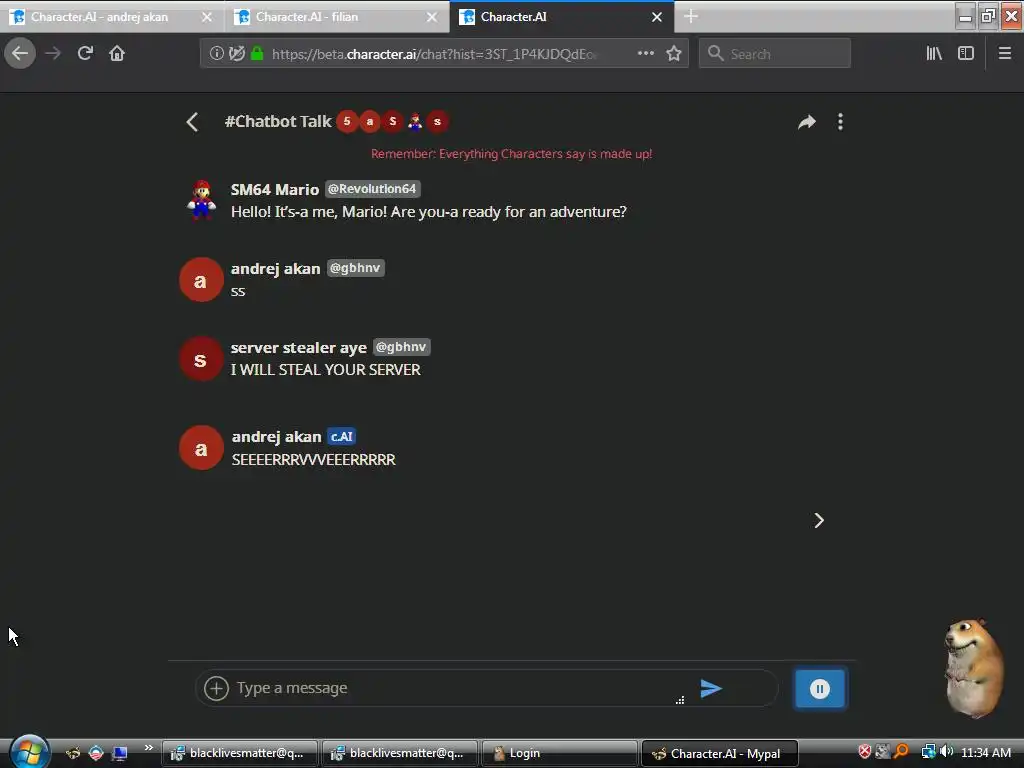1024x768 pixels.
Task: Click the SM64 Mario name
Action: 275,189
